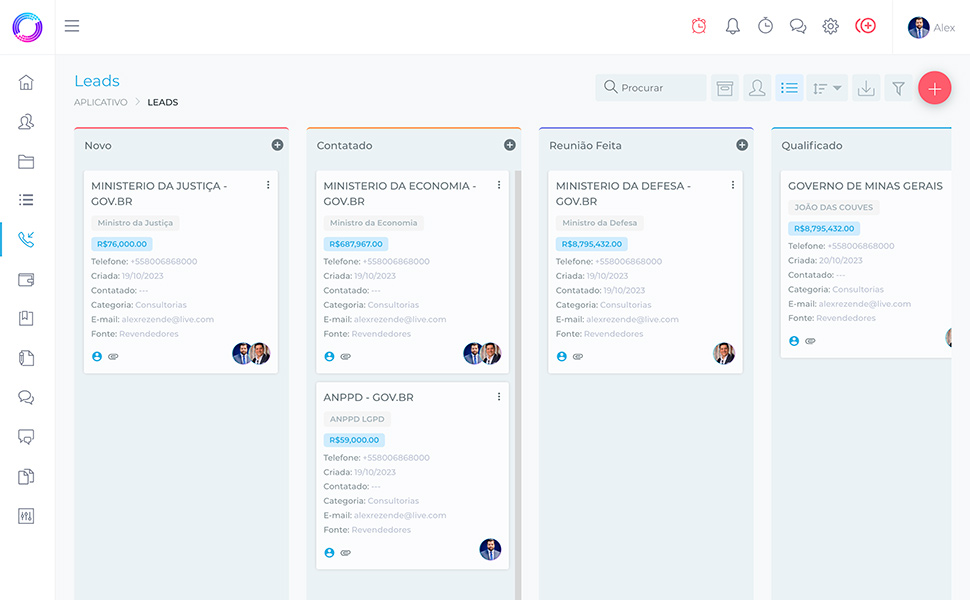Click the Procurar search field
The height and width of the screenshot is (600, 970).
pos(651,88)
